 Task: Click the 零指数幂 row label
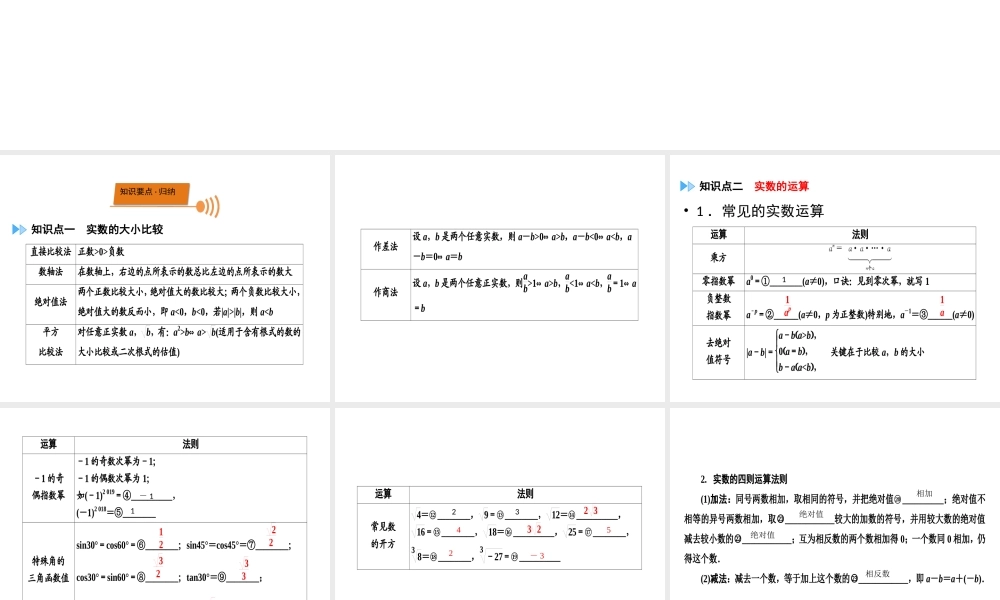pyautogui.click(x=718, y=281)
